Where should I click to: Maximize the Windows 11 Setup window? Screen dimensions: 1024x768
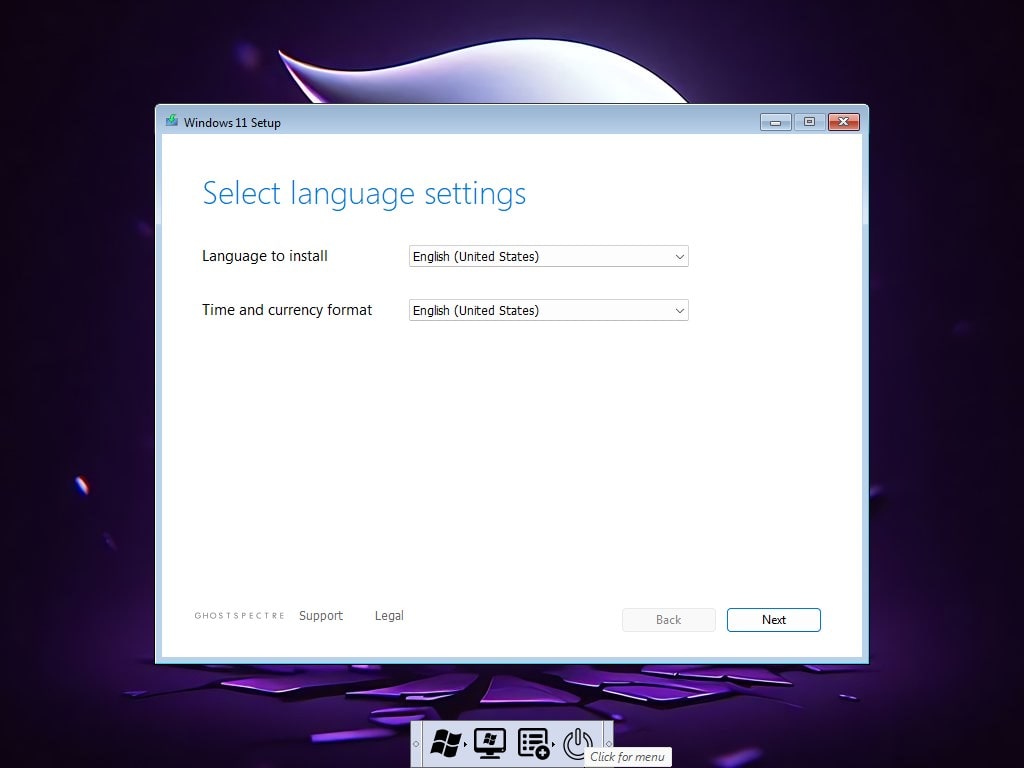click(x=810, y=122)
